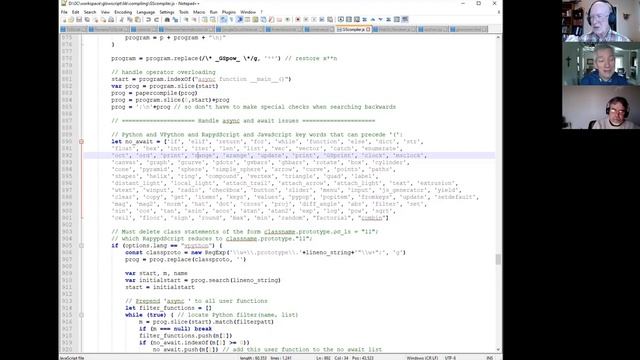Toggle Word Wrap in the toolbar
The image size is (640, 360).
[223, 20]
